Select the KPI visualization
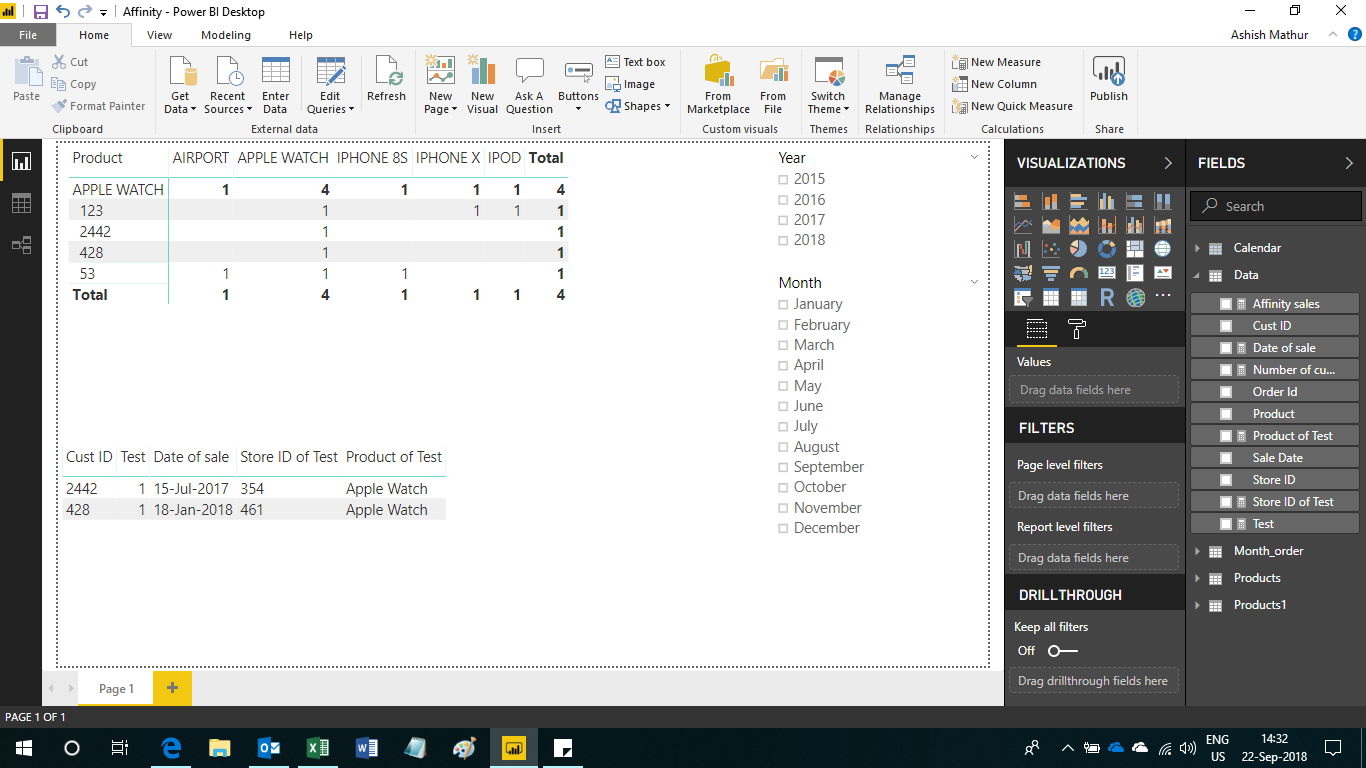 point(1163,273)
